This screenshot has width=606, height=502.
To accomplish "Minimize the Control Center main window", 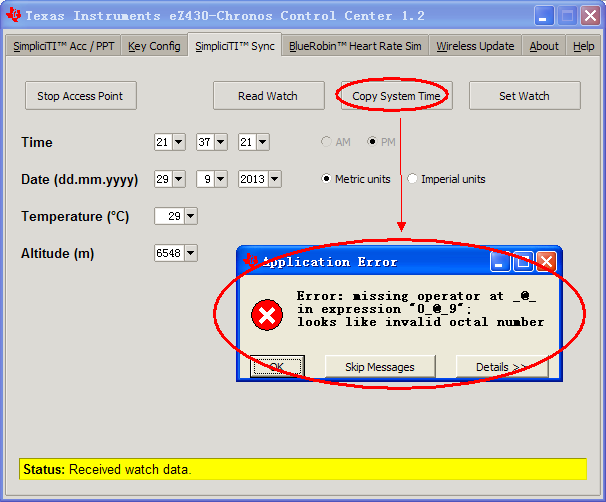I will tap(544, 16).
